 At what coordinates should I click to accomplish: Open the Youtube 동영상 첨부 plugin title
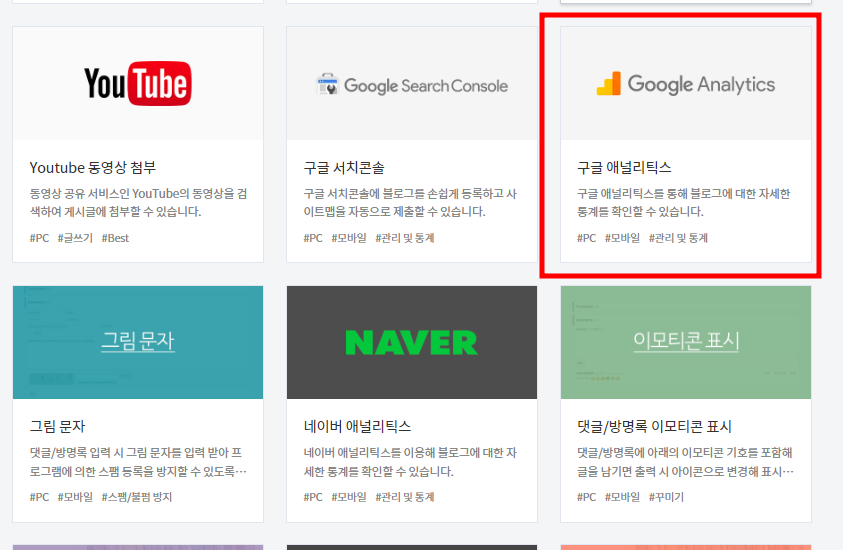[x=92, y=168]
